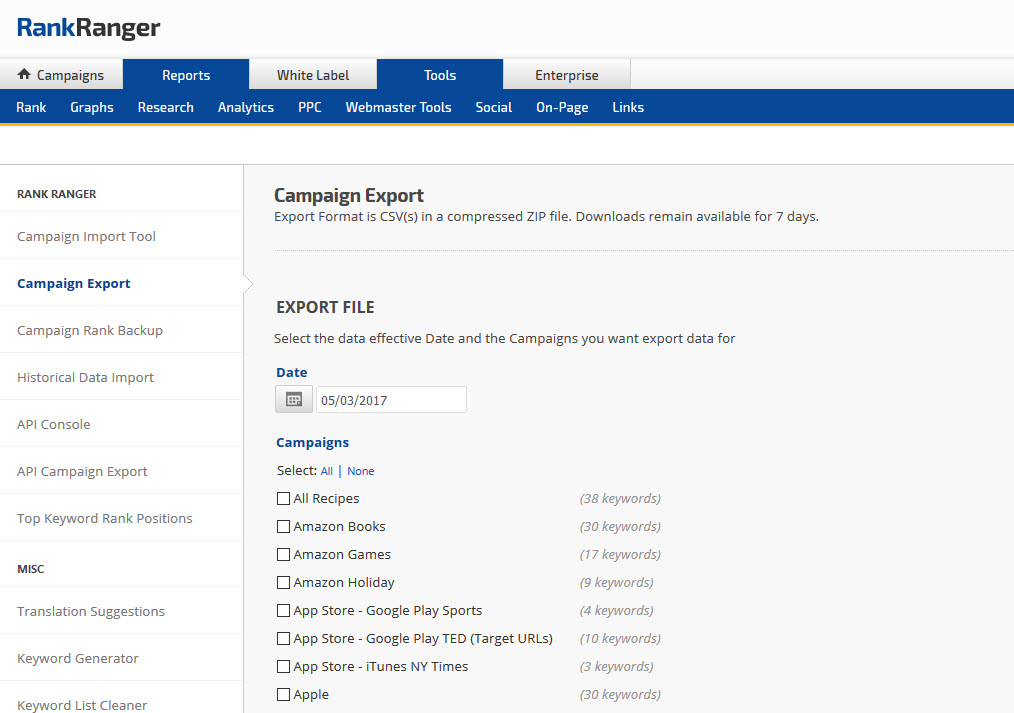Click the Select None campaigns link

pyautogui.click(x=361, y=471)
